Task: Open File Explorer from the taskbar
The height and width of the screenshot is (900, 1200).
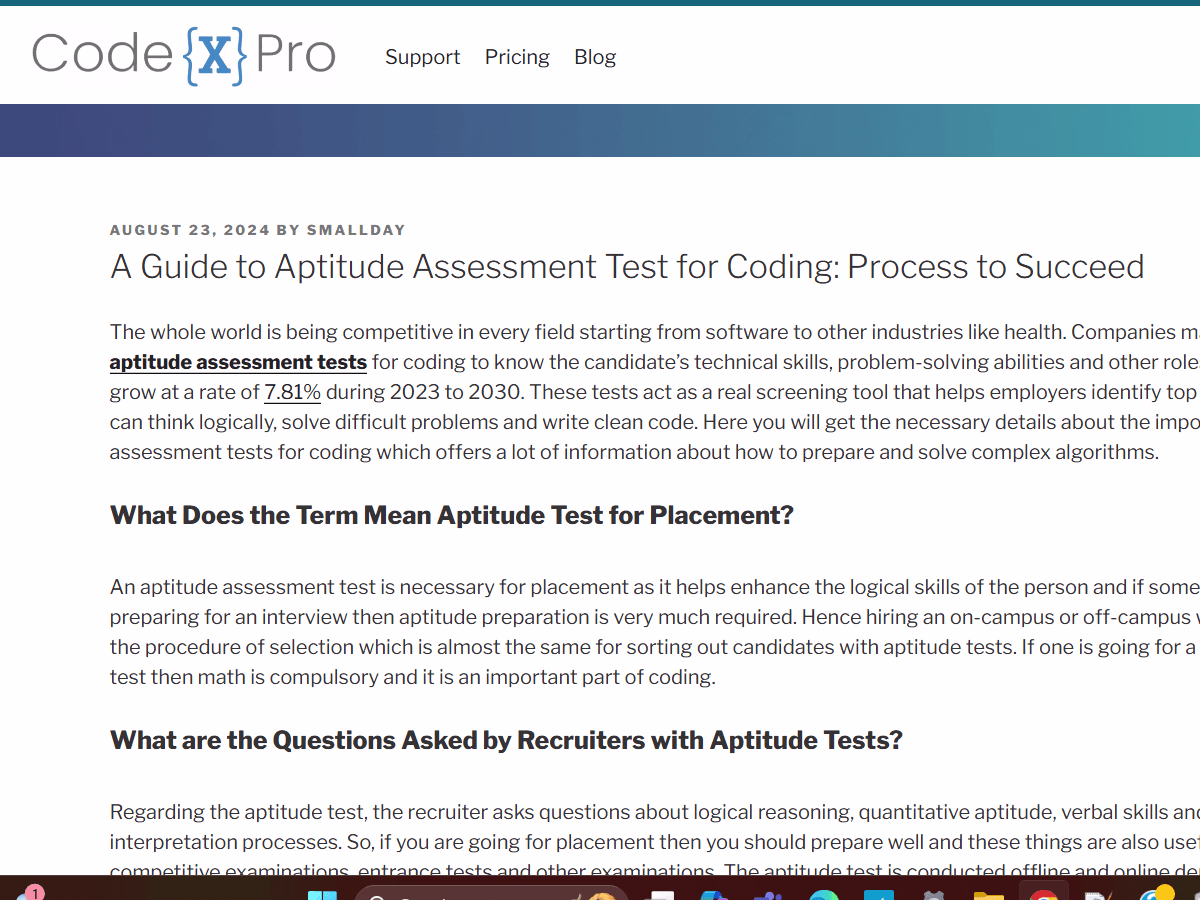Action: (x=988, y=893)
